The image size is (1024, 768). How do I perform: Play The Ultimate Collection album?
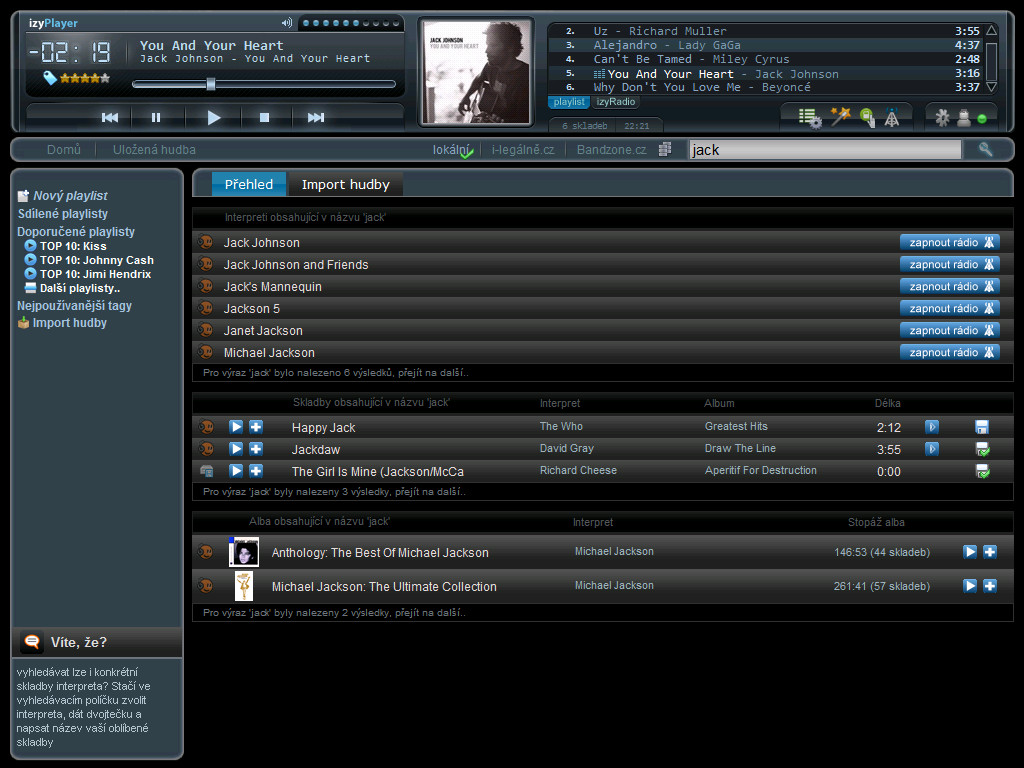(970, 586)
